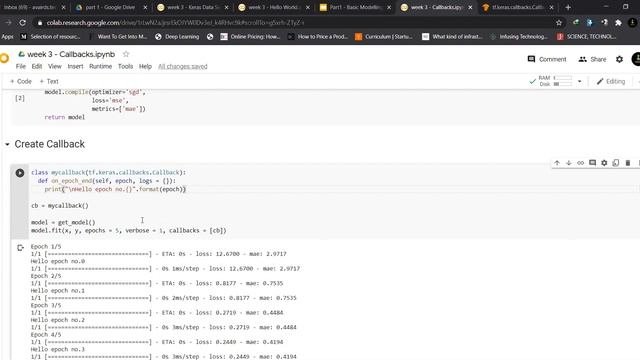Click the return model code line

coord(64,117)
